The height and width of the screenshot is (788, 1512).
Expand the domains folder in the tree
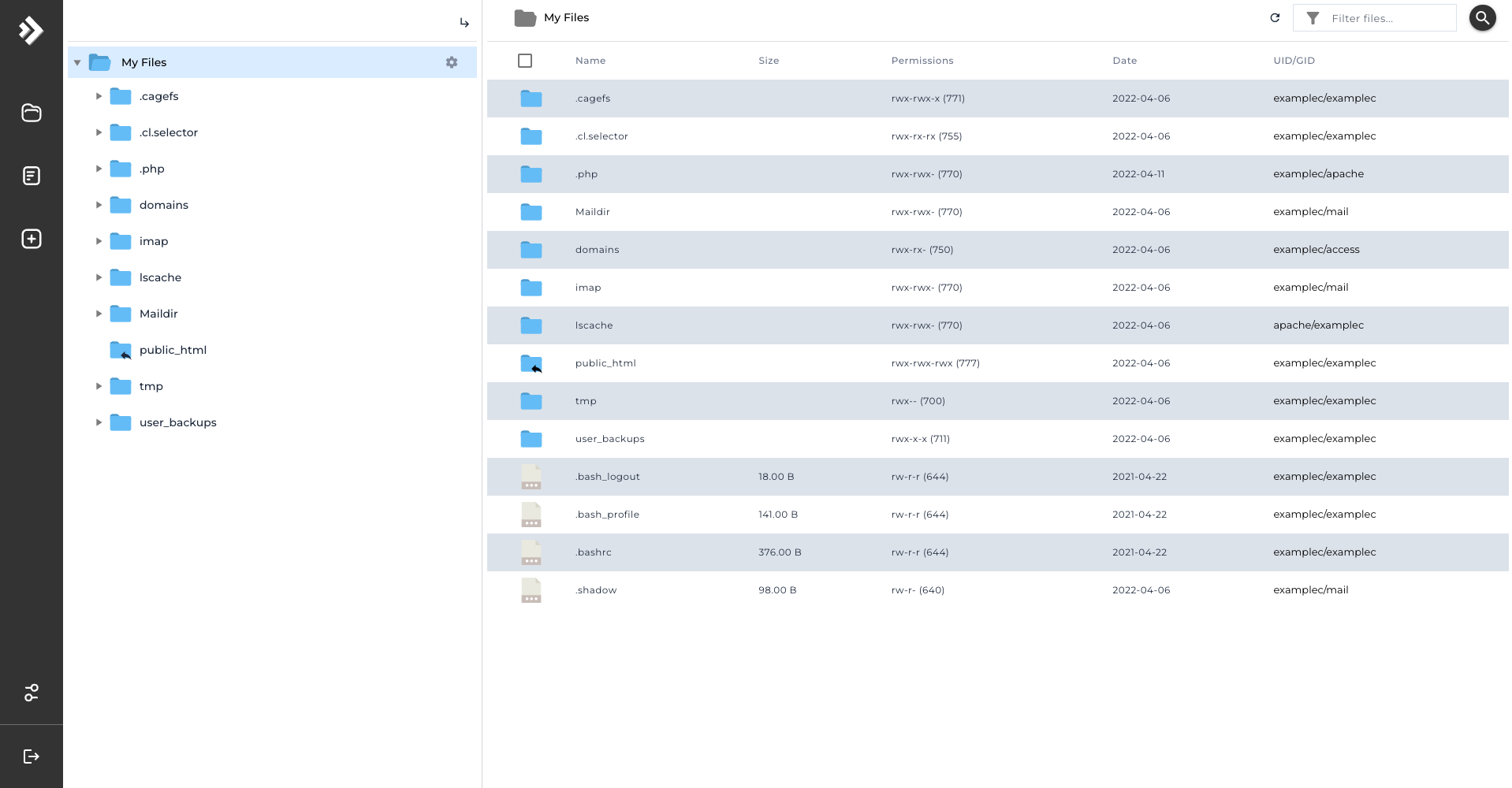99,205
